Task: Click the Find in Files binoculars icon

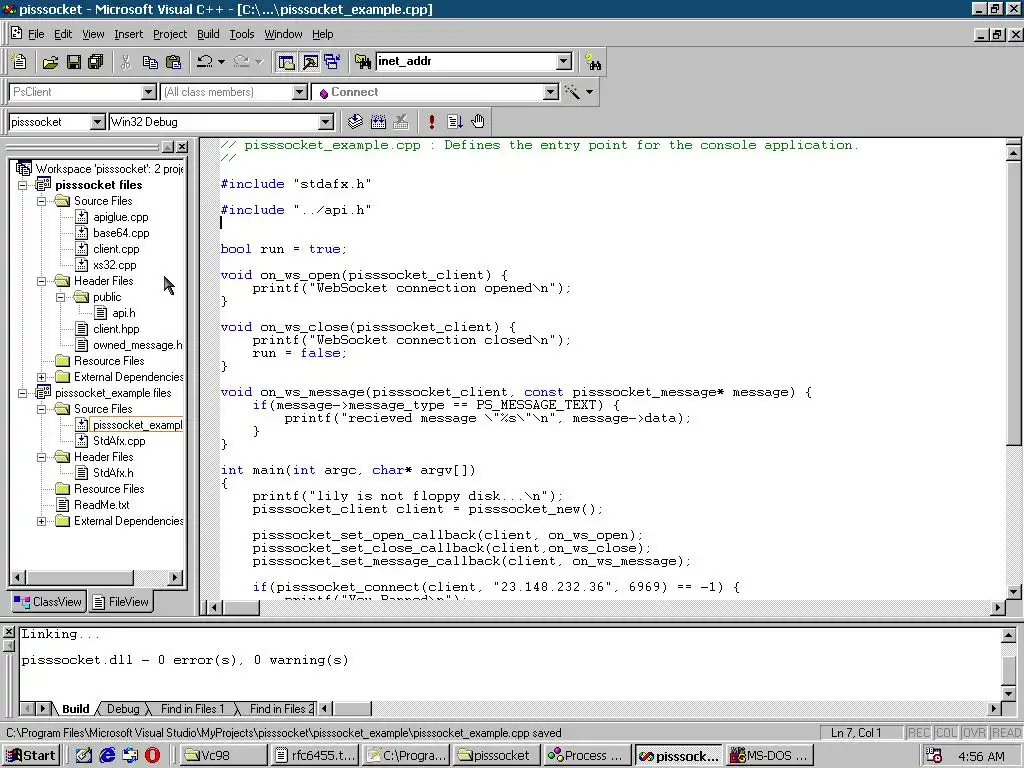Action: pos(362,62)
